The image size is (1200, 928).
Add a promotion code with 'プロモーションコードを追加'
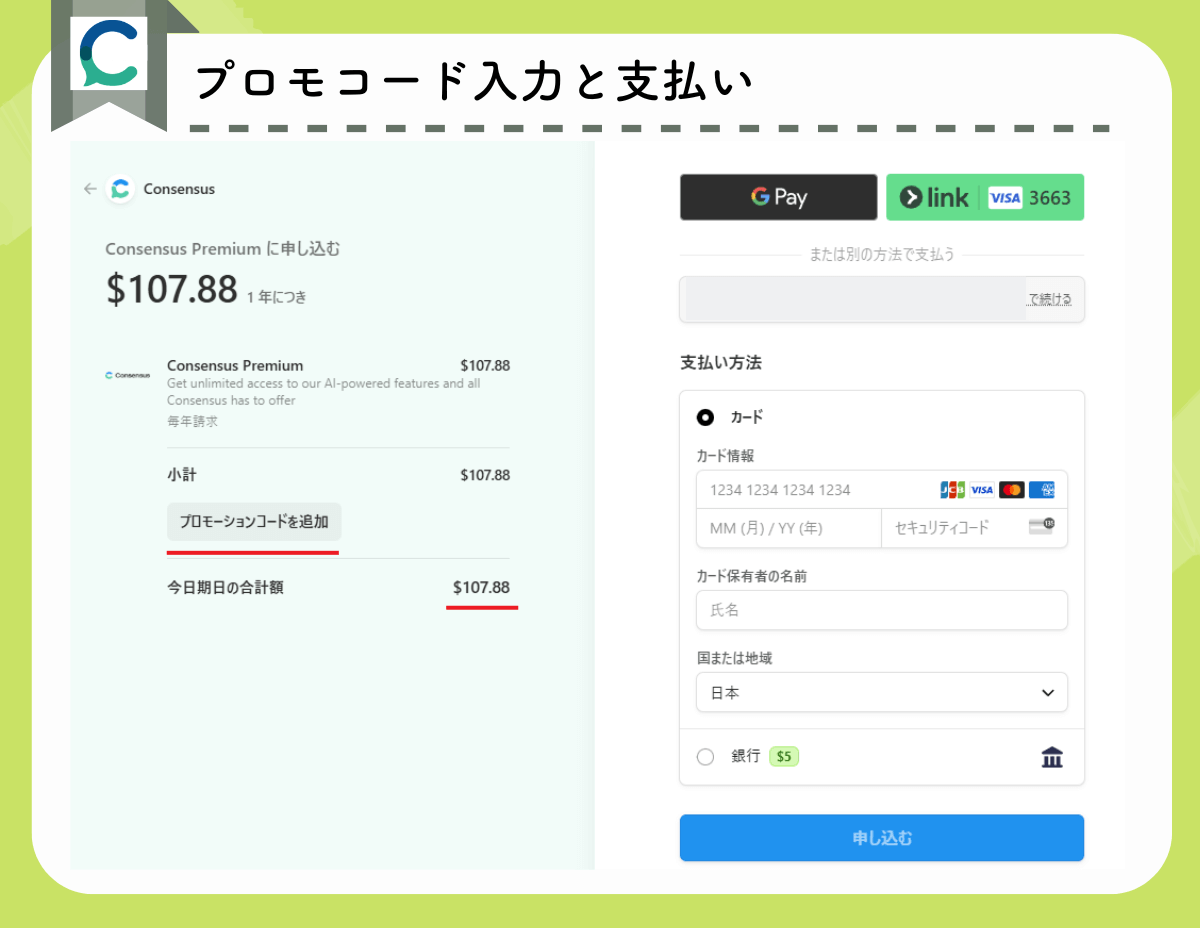[x=253, y=521]
